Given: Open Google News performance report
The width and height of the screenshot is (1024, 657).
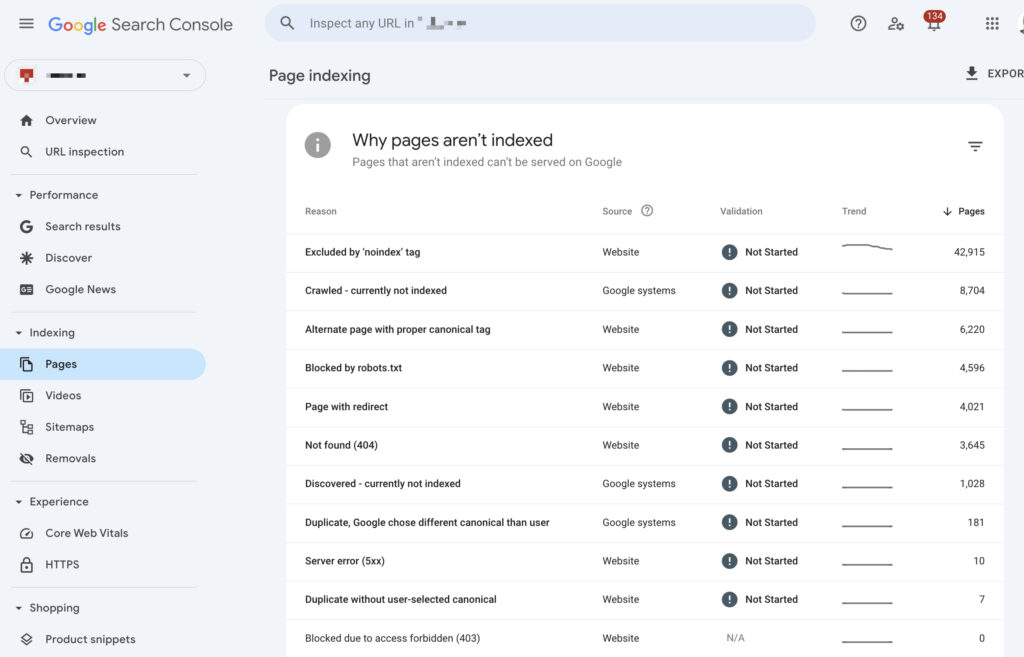Looking at the screenshot, I should 80,289.
